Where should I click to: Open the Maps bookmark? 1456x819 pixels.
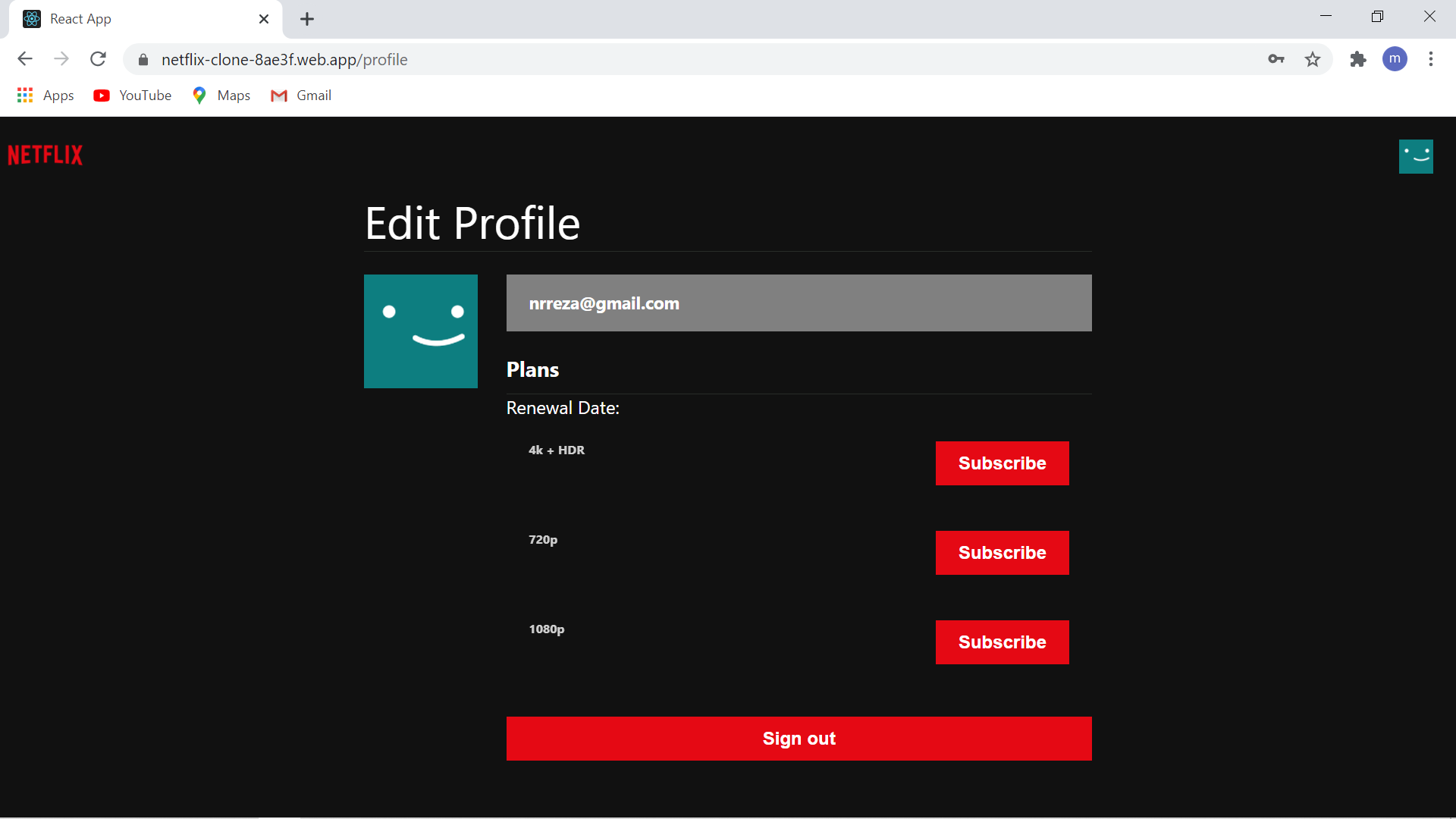point(220,95)
